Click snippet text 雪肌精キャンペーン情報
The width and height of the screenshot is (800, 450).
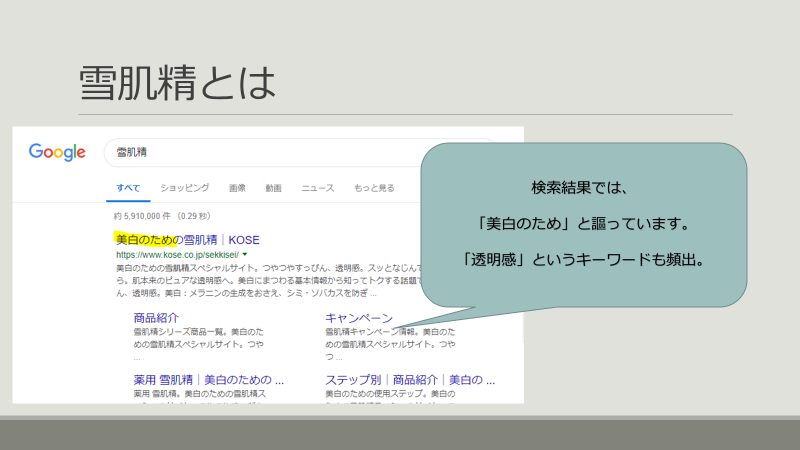(x=372, y=332)
